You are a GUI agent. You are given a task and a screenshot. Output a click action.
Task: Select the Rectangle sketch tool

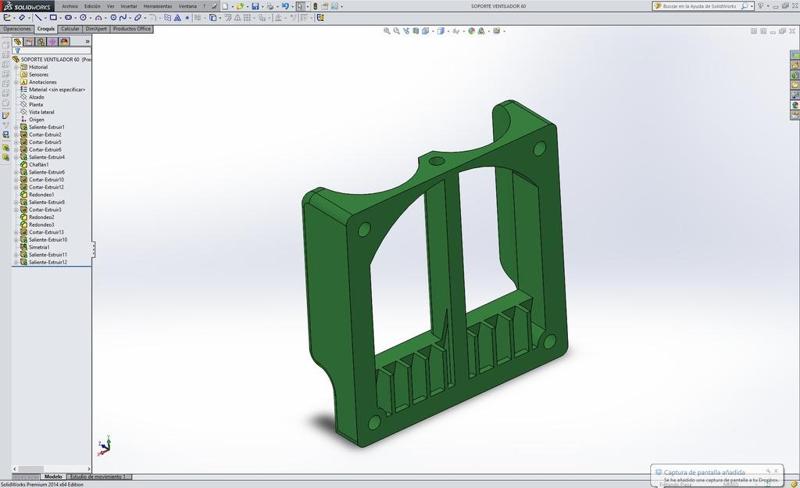53,17
